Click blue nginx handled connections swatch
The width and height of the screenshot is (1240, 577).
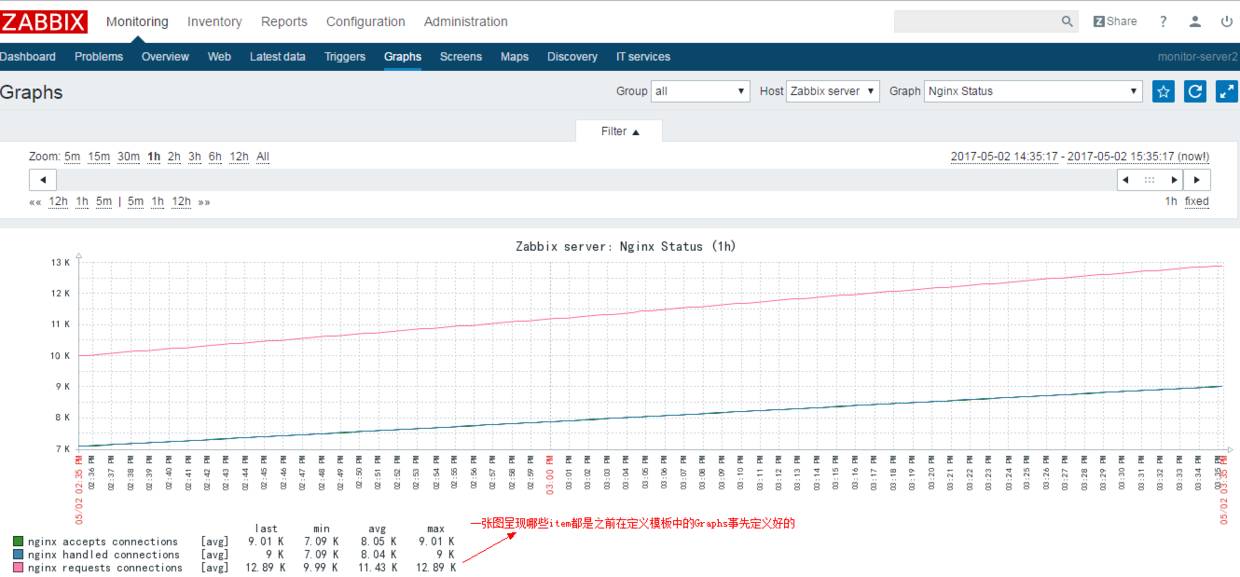coord(18,555)
